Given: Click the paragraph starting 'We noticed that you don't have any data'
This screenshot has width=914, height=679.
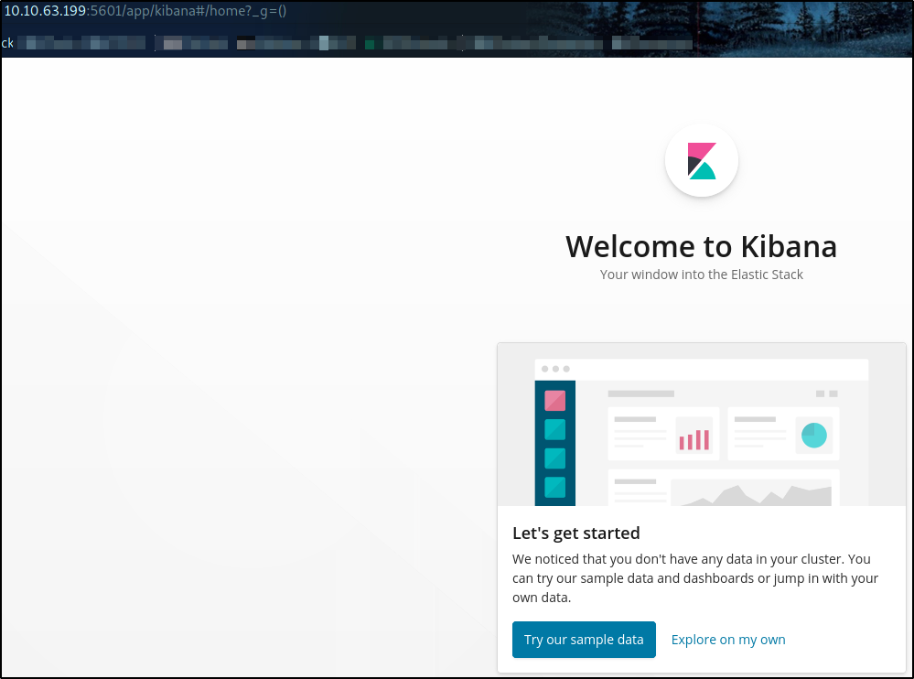Looking at the screenshot, I should tap(695, 578).
